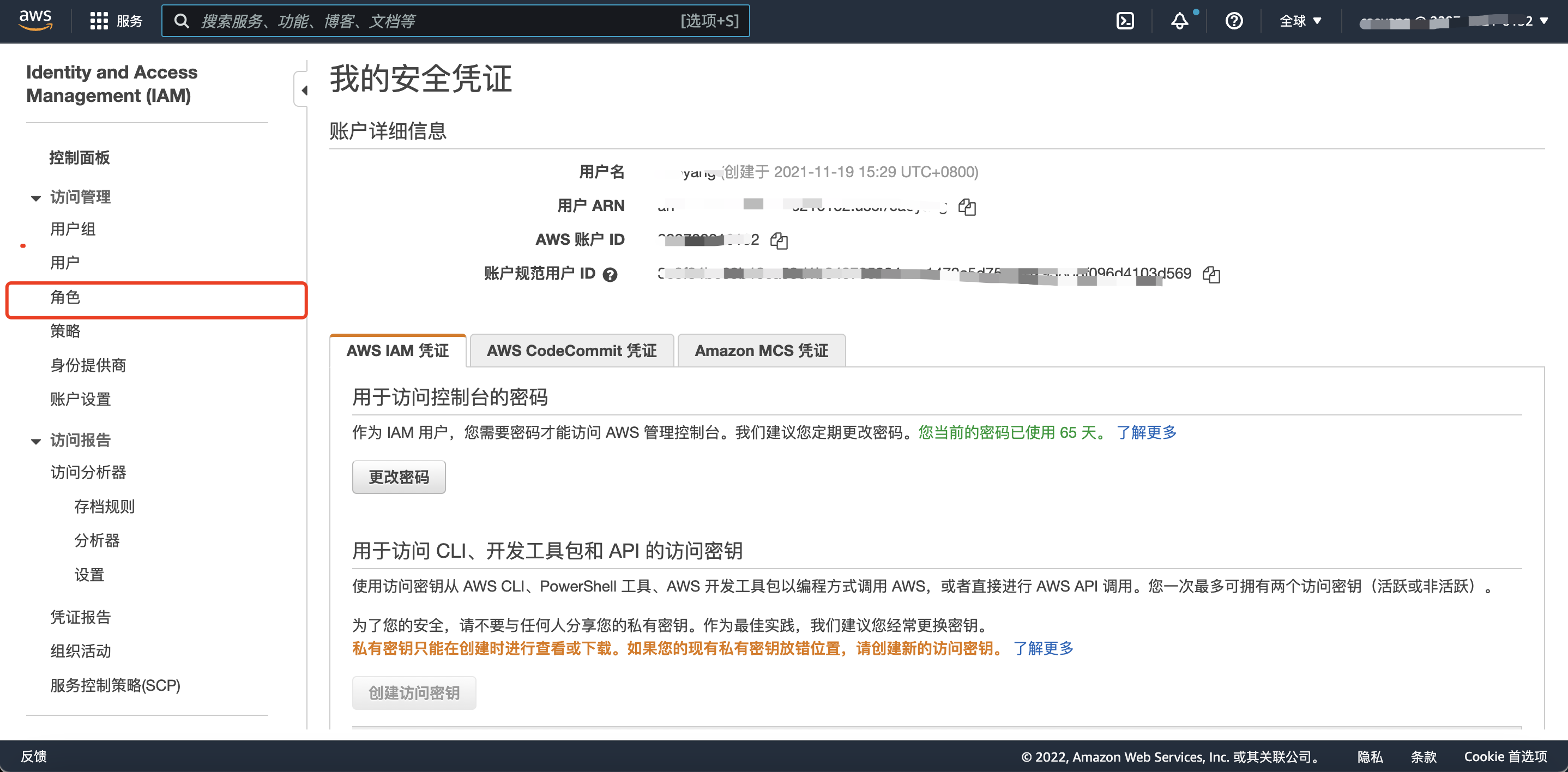This screenshot has width=1568, height=772.
Task: Click 反馈 in the footer
Action: tap(33, 756)
